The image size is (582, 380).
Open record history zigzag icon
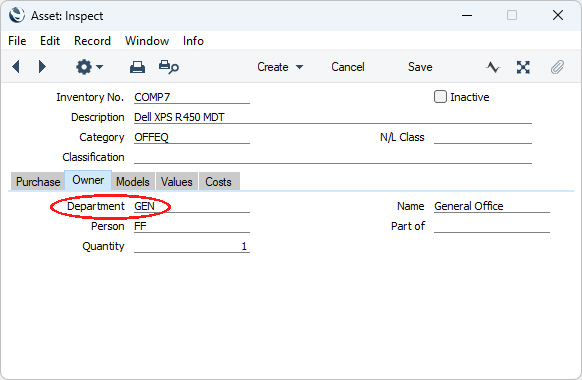(x=493, y=67)
